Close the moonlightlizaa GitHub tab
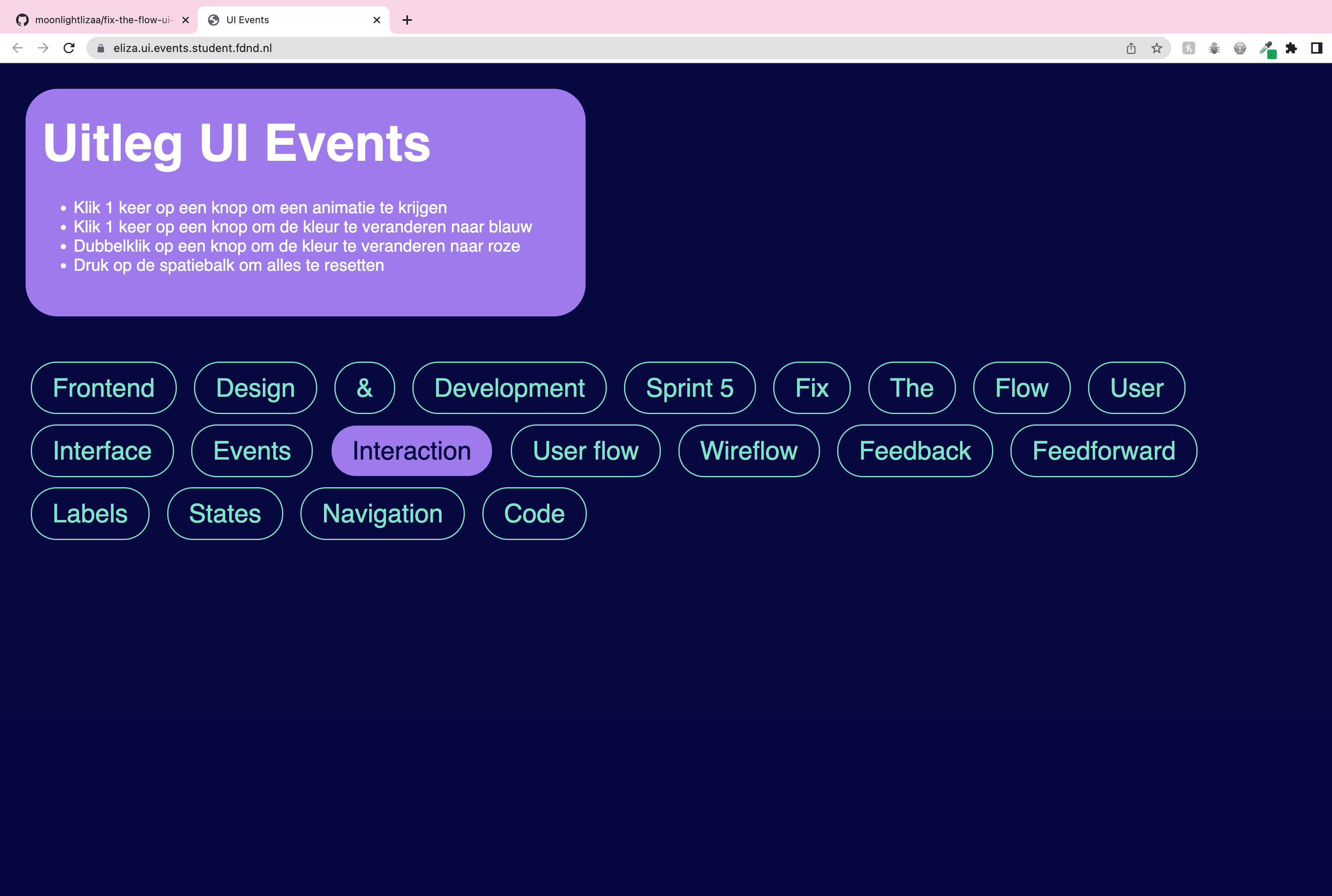The image size is (1332, 896). (x=185, y=20)
